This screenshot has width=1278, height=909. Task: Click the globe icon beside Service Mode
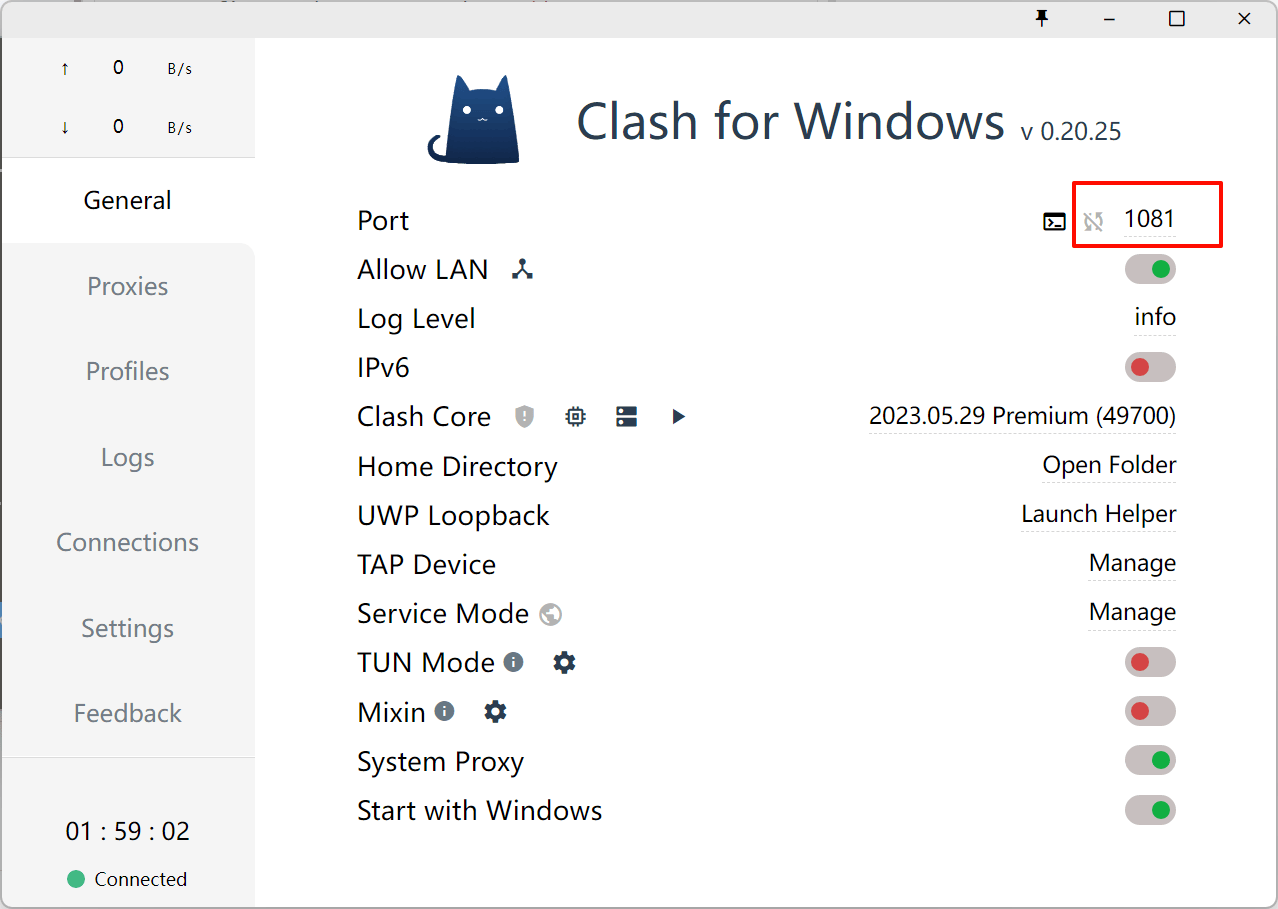[550, 614]
